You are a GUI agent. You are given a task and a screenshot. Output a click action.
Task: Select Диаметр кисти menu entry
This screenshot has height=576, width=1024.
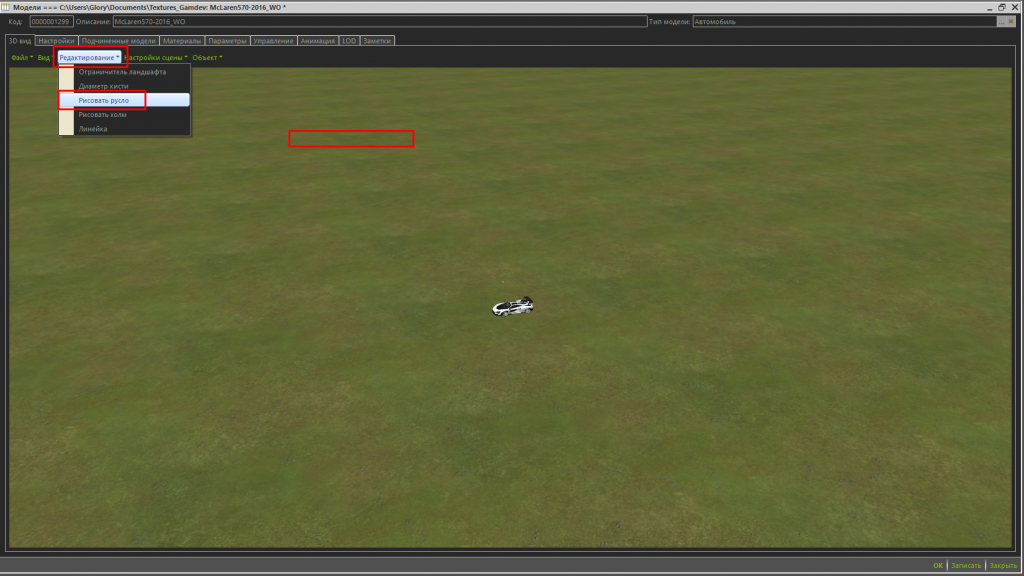(124, 86)
